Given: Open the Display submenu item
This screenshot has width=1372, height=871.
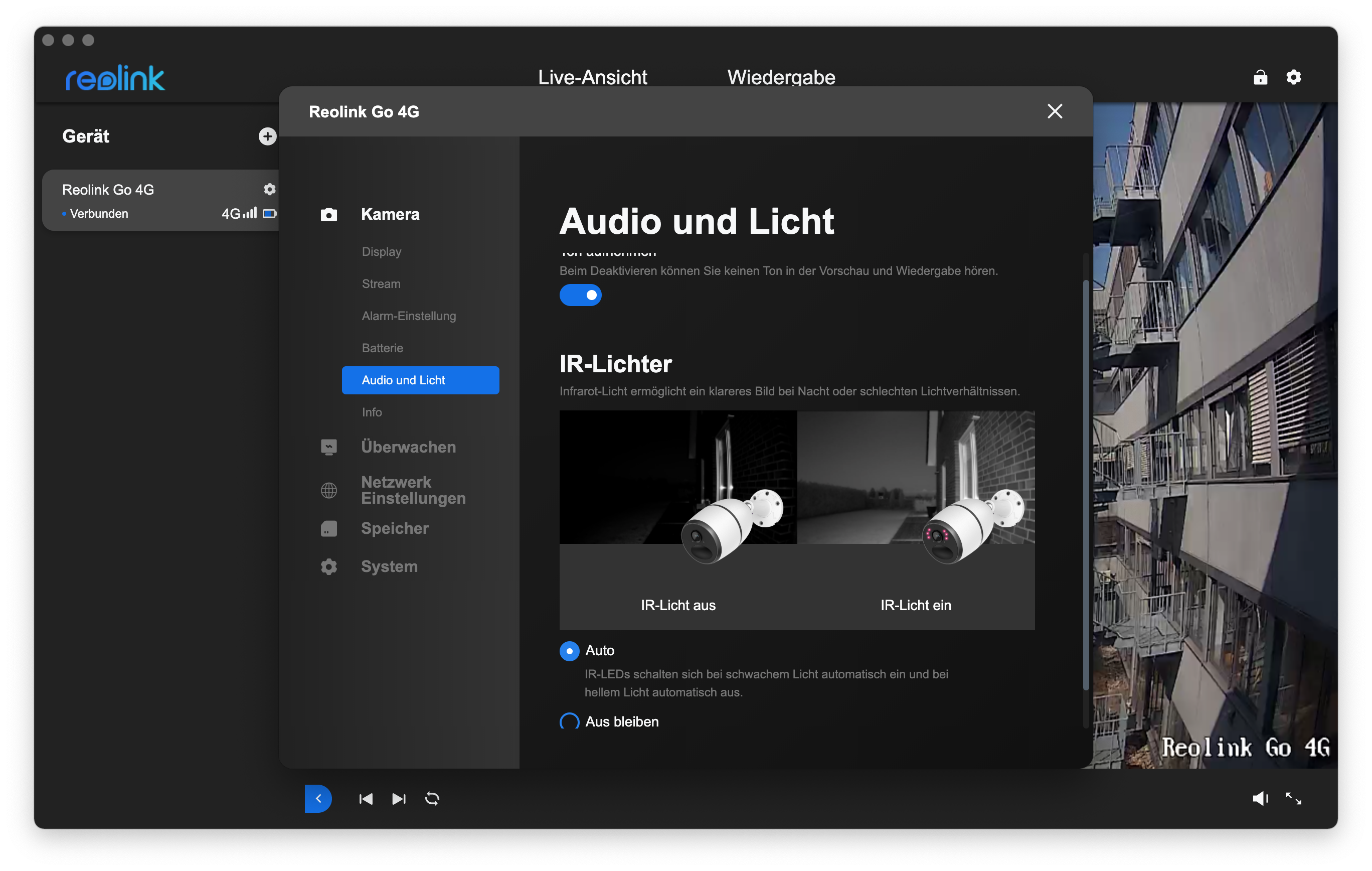Looking at the screenshot, I should point(381,252).
